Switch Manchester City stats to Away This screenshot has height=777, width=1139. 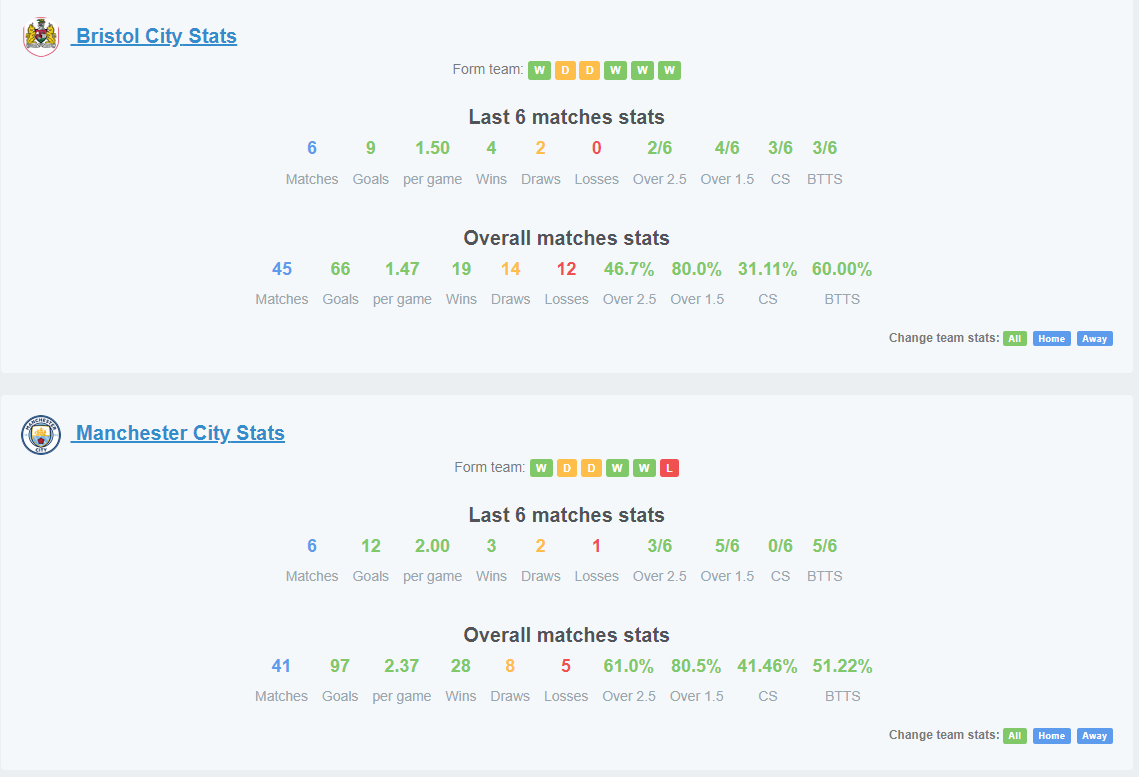click(1094, 736)
